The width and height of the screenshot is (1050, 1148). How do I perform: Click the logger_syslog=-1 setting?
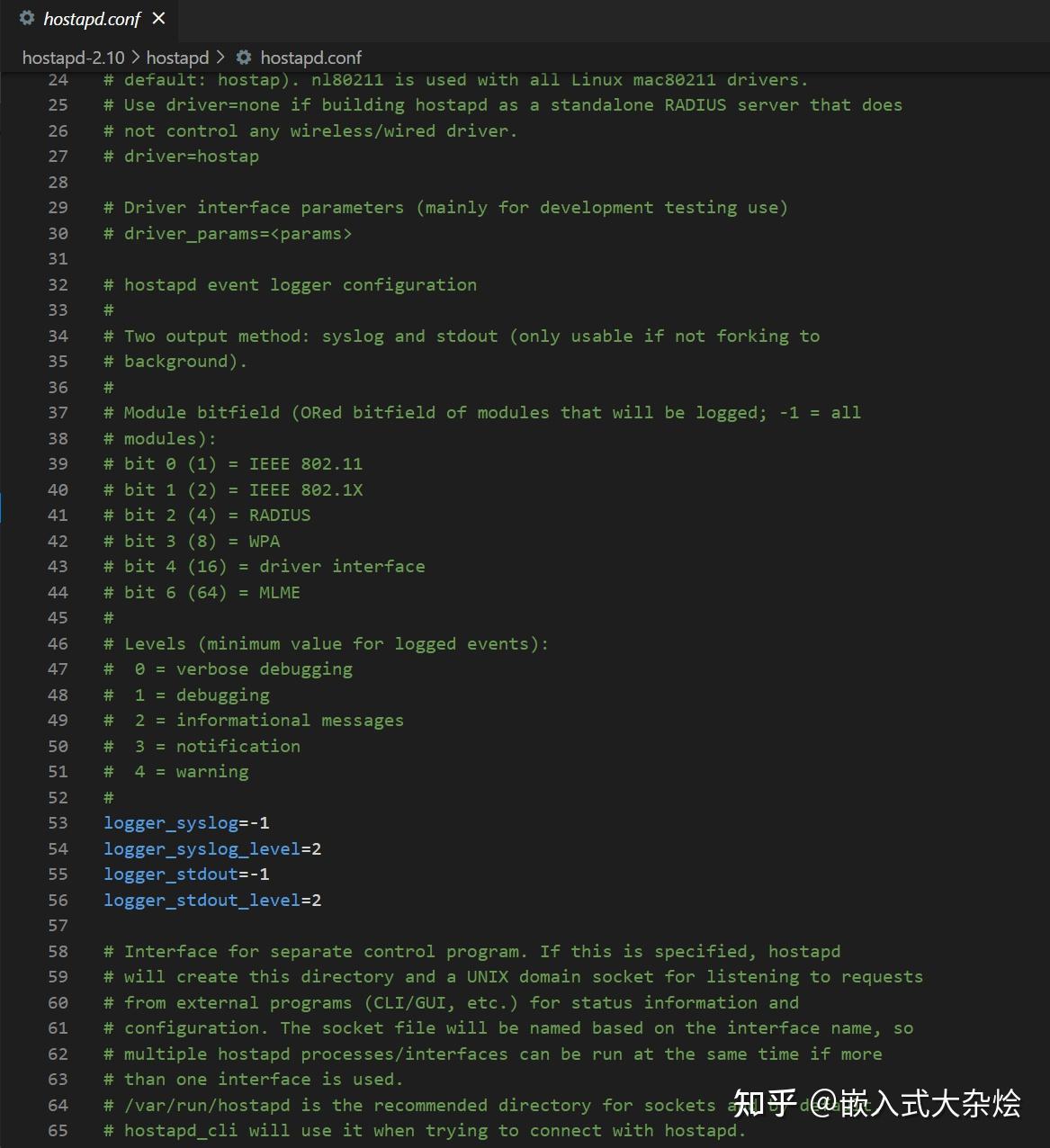tap(186, 823)
